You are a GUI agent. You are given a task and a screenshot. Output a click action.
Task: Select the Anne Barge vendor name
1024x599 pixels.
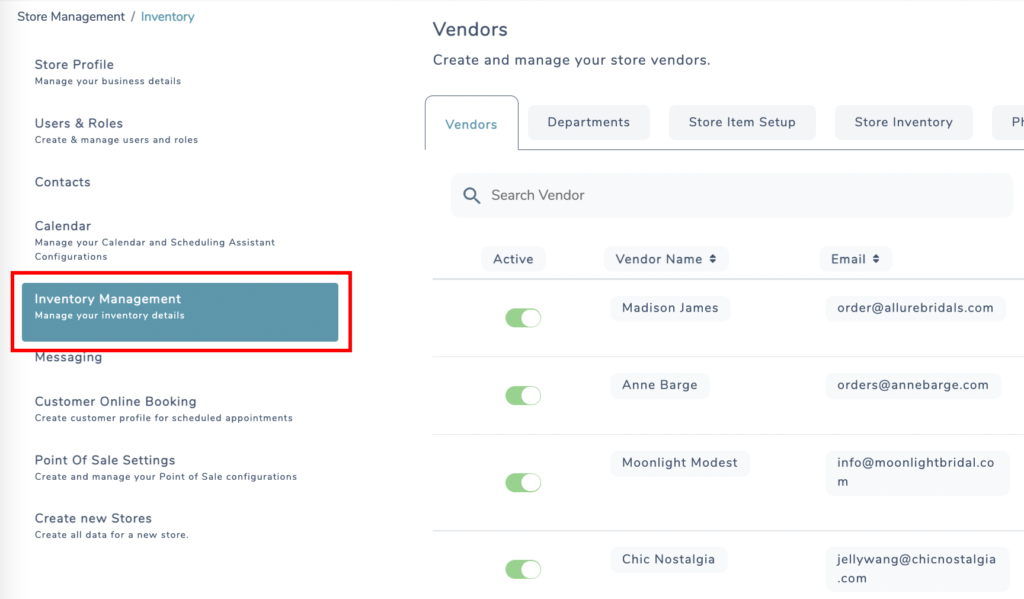pos(660,385)
